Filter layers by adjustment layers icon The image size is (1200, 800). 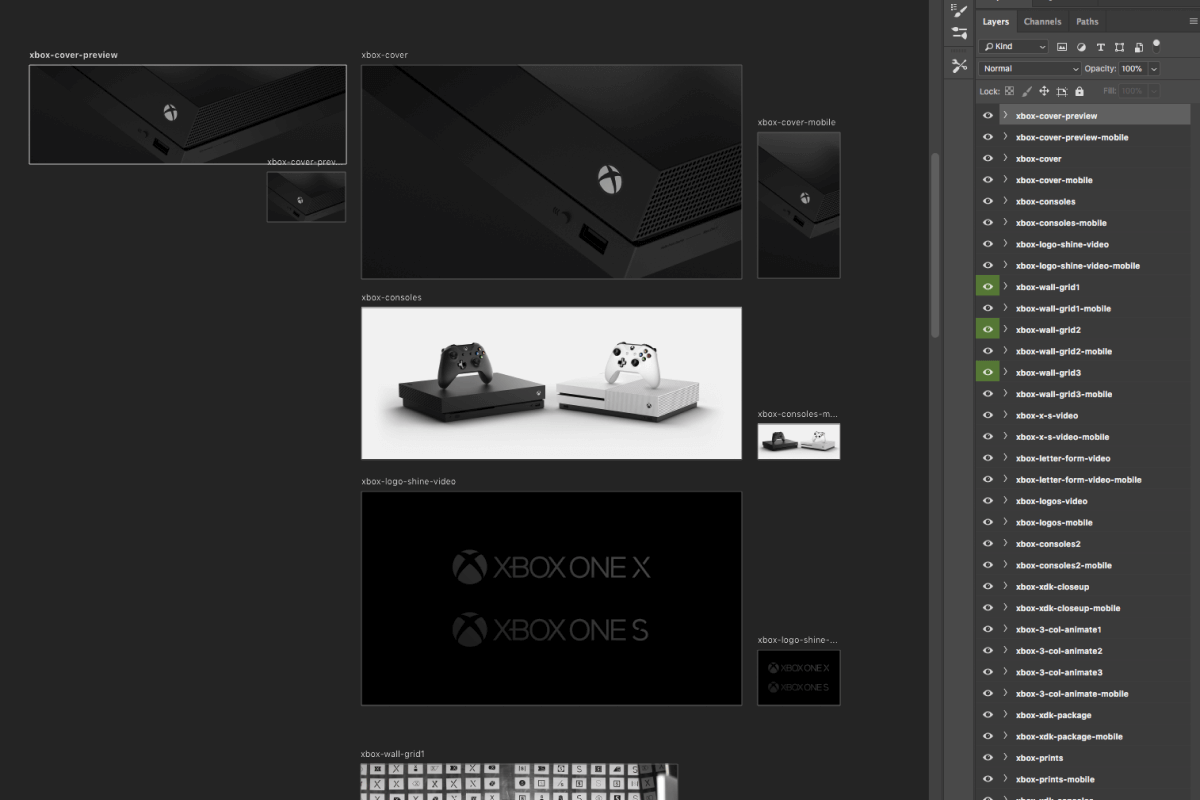[x=1081, y=47]
